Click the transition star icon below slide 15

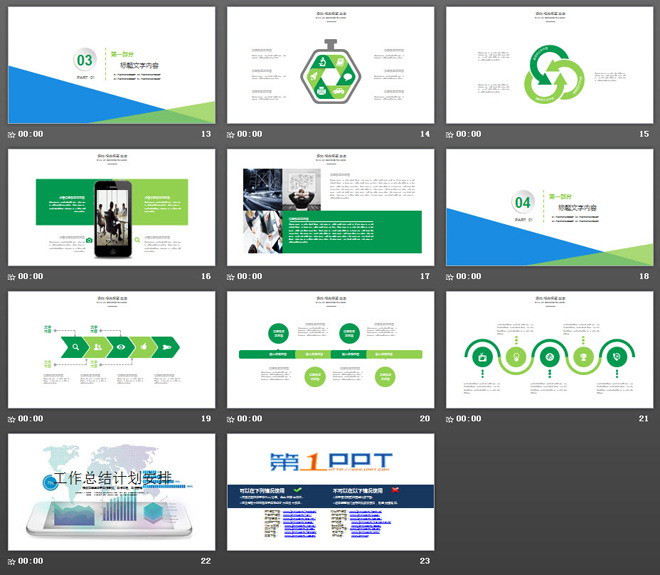(450, 134)
